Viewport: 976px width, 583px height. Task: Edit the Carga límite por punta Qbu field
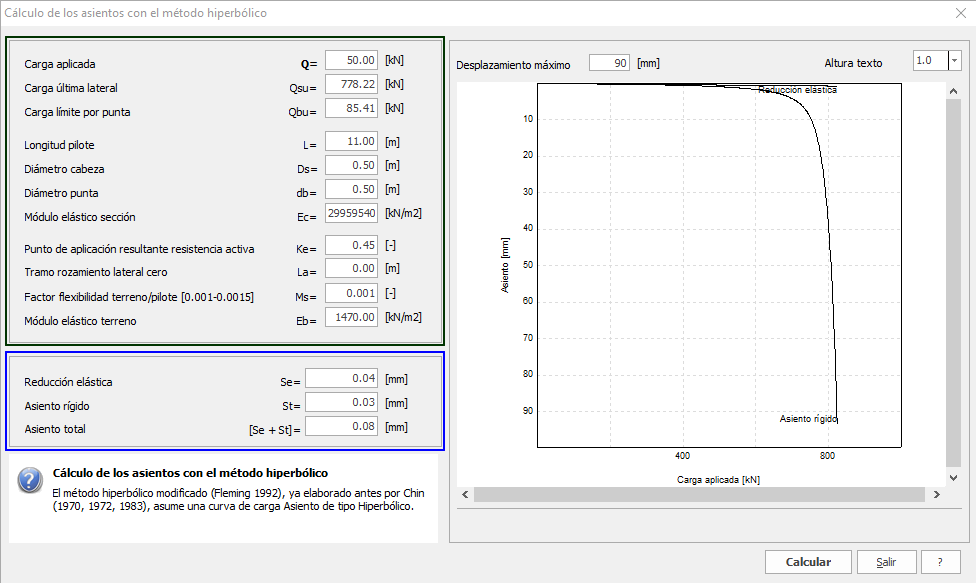(351, 108)
